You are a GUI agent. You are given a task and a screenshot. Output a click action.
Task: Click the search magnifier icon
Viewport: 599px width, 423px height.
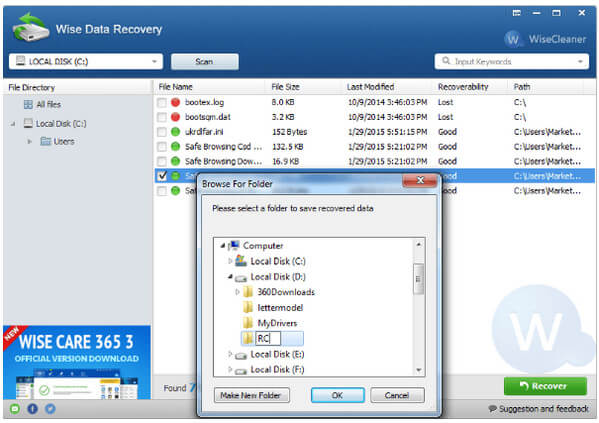point(446,61)
